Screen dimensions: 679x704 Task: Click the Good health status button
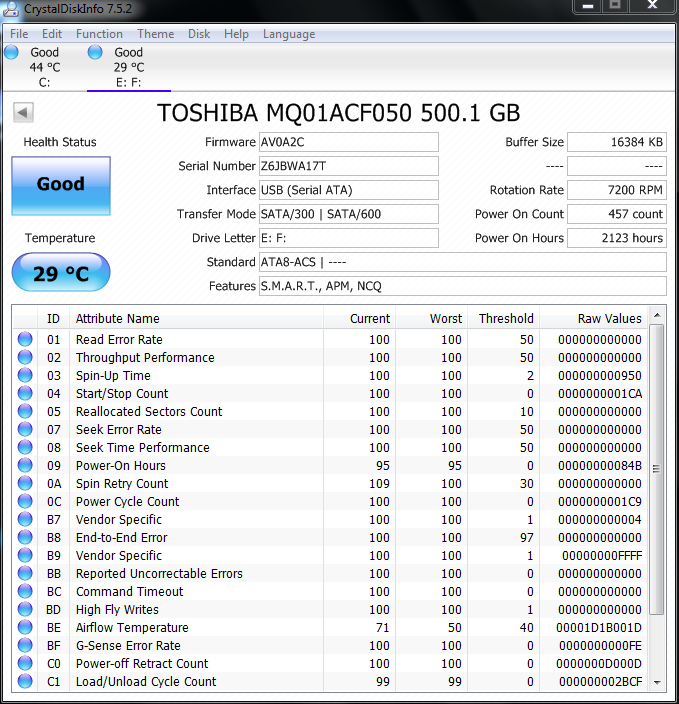(x=61, y=185)
